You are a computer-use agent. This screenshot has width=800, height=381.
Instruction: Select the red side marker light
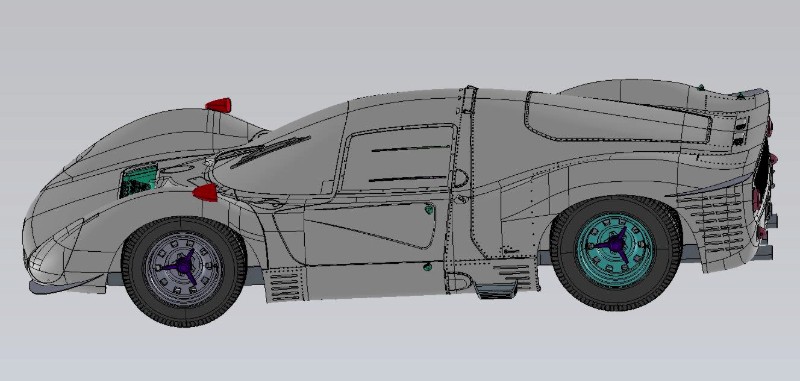206,193
